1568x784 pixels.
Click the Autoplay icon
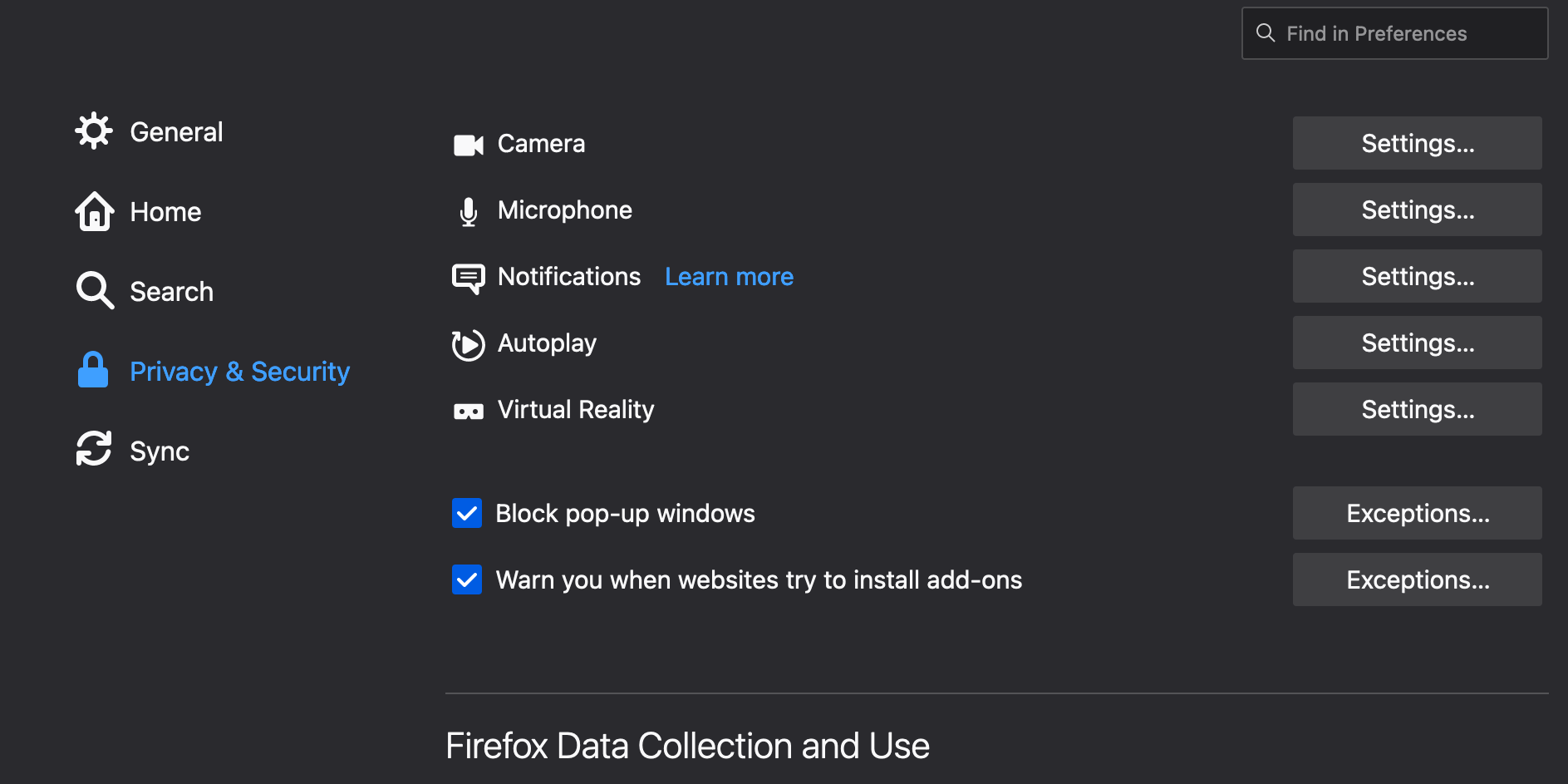[x=469, y=343]
